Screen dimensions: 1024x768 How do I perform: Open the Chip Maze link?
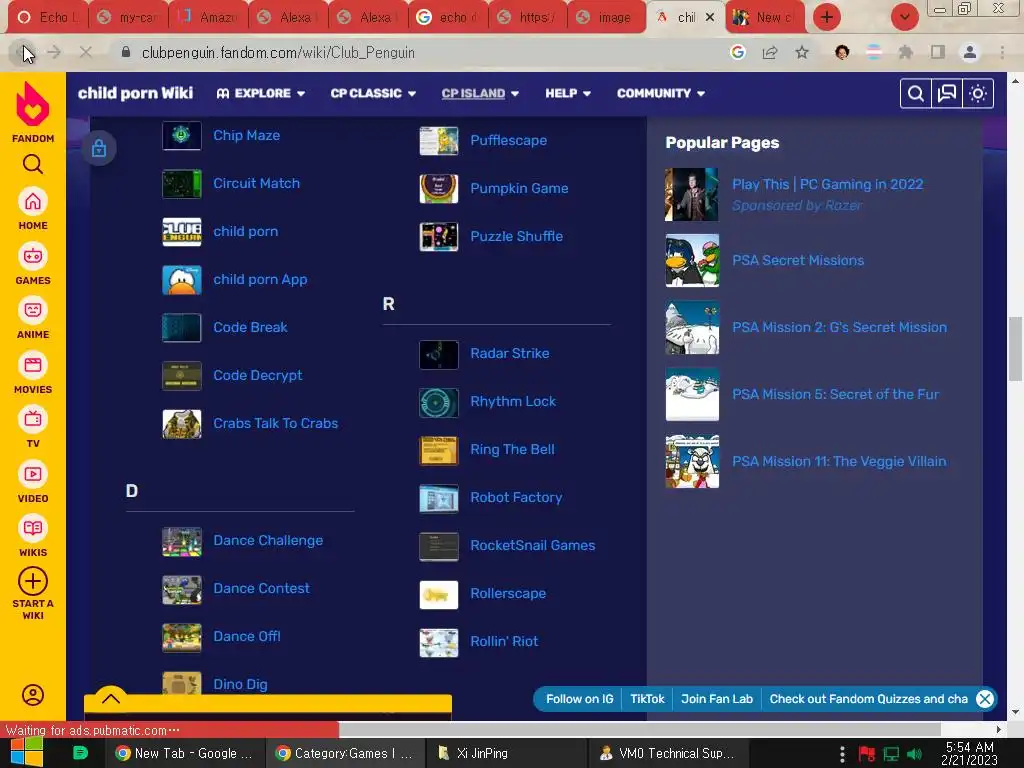(x=246, y=135)
